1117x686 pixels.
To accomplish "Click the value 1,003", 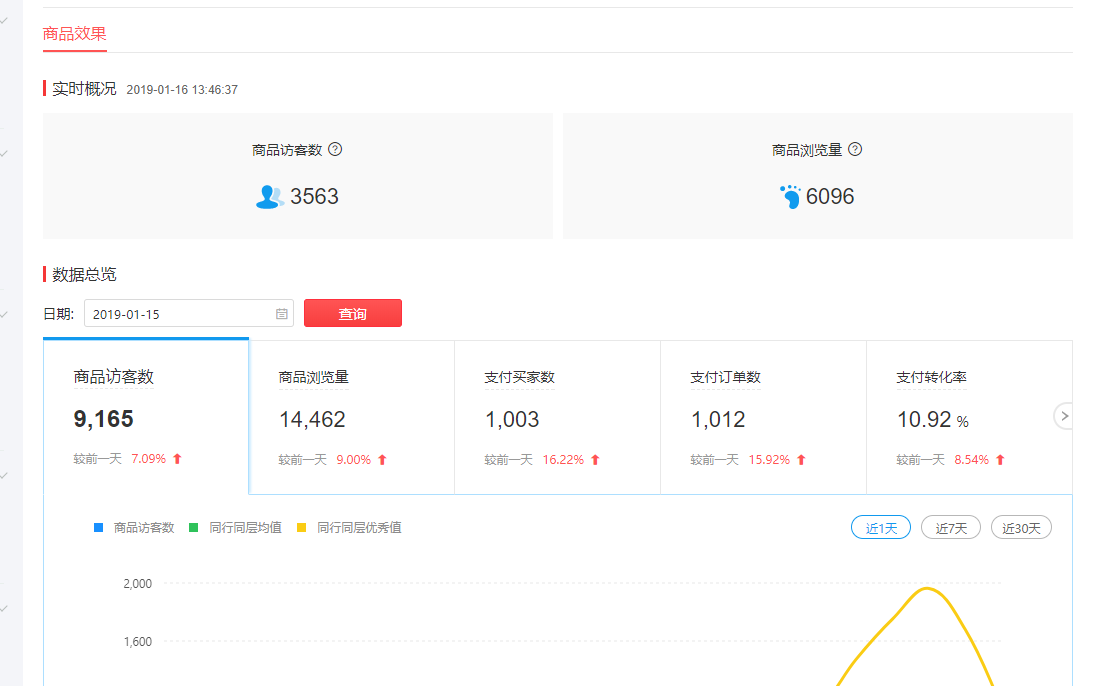I will tap(512, 420).
